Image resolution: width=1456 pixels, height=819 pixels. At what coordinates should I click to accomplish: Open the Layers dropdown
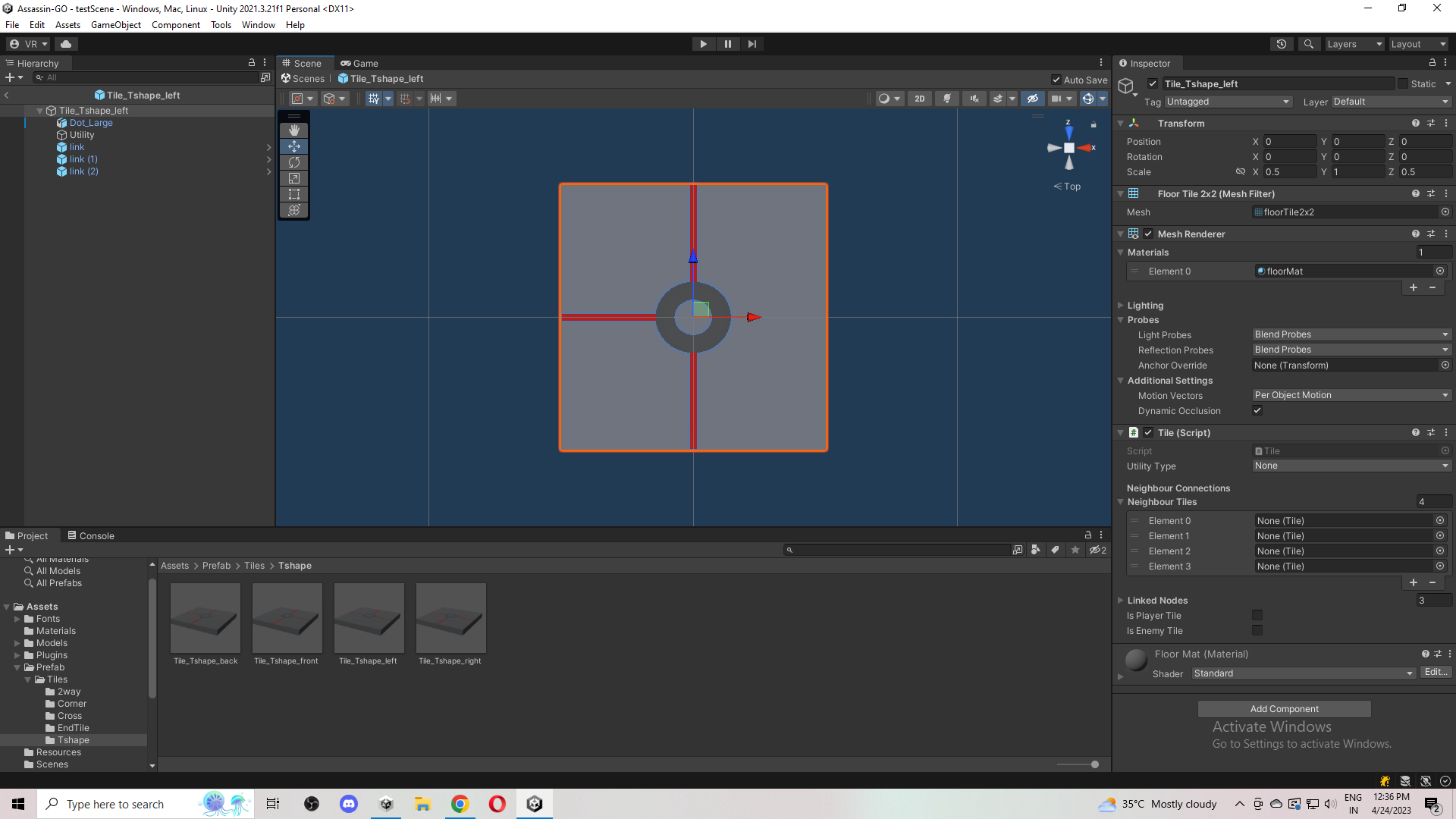click(1354, 44)
